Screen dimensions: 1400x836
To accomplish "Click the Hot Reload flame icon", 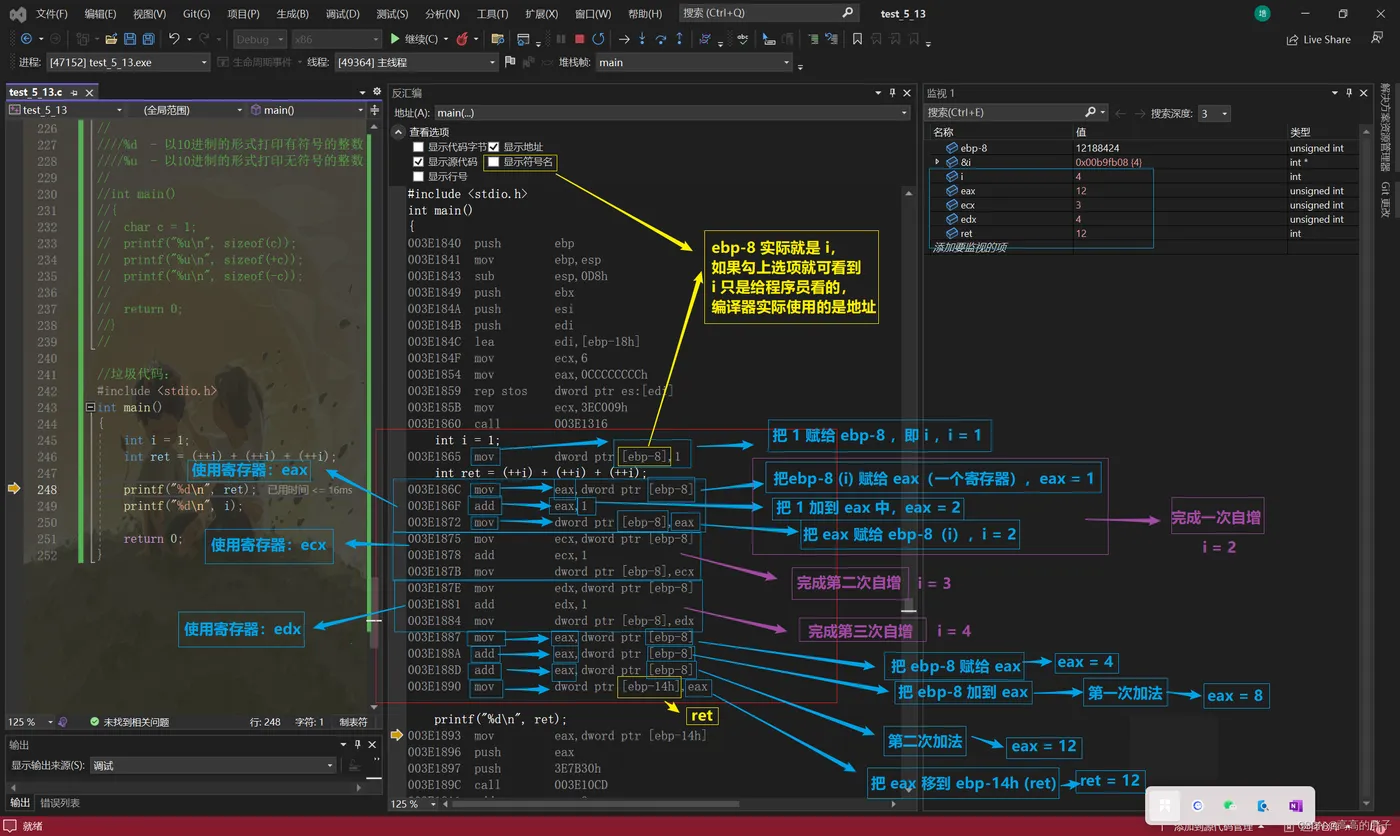I will click(x=462, y=39).
